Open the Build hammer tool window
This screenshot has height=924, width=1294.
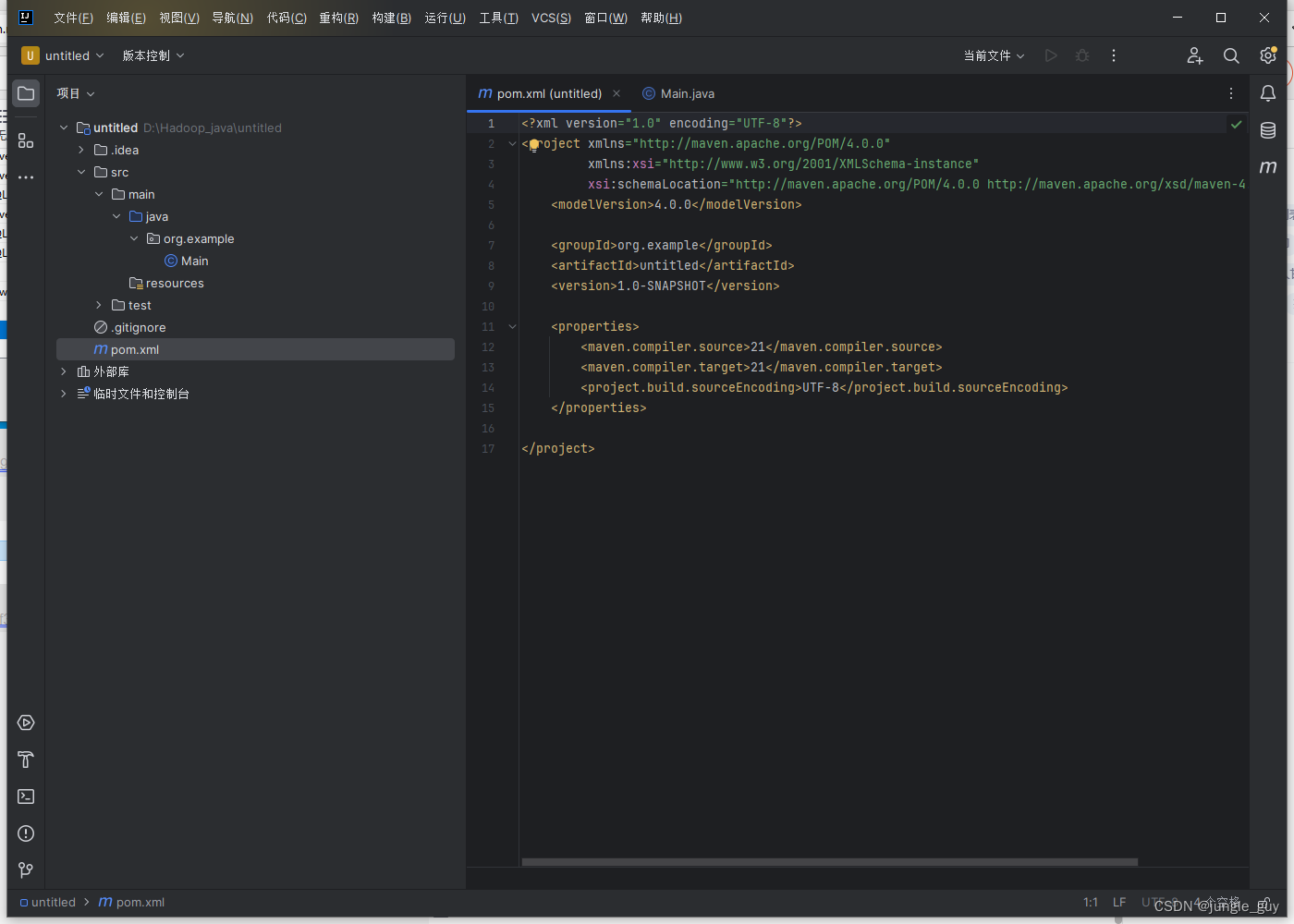click(x=26, y=760)
